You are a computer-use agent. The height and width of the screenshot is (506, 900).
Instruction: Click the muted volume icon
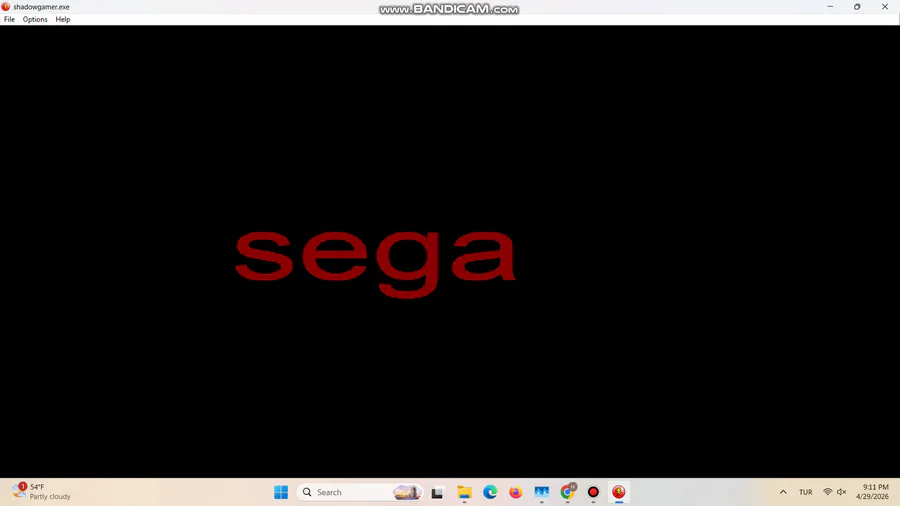[x=842, y=492]
